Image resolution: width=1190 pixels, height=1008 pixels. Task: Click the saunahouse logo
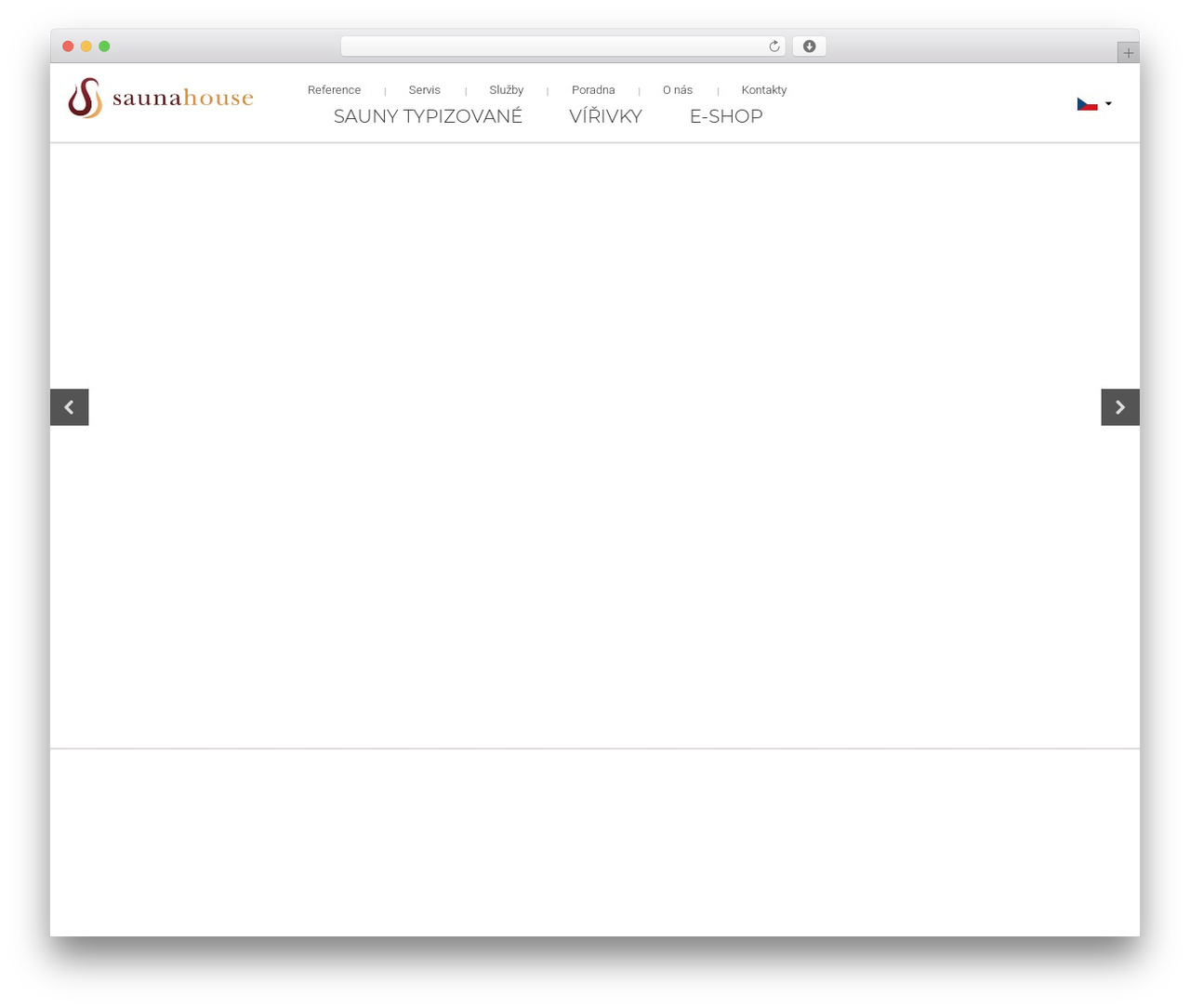coord(161,98)
